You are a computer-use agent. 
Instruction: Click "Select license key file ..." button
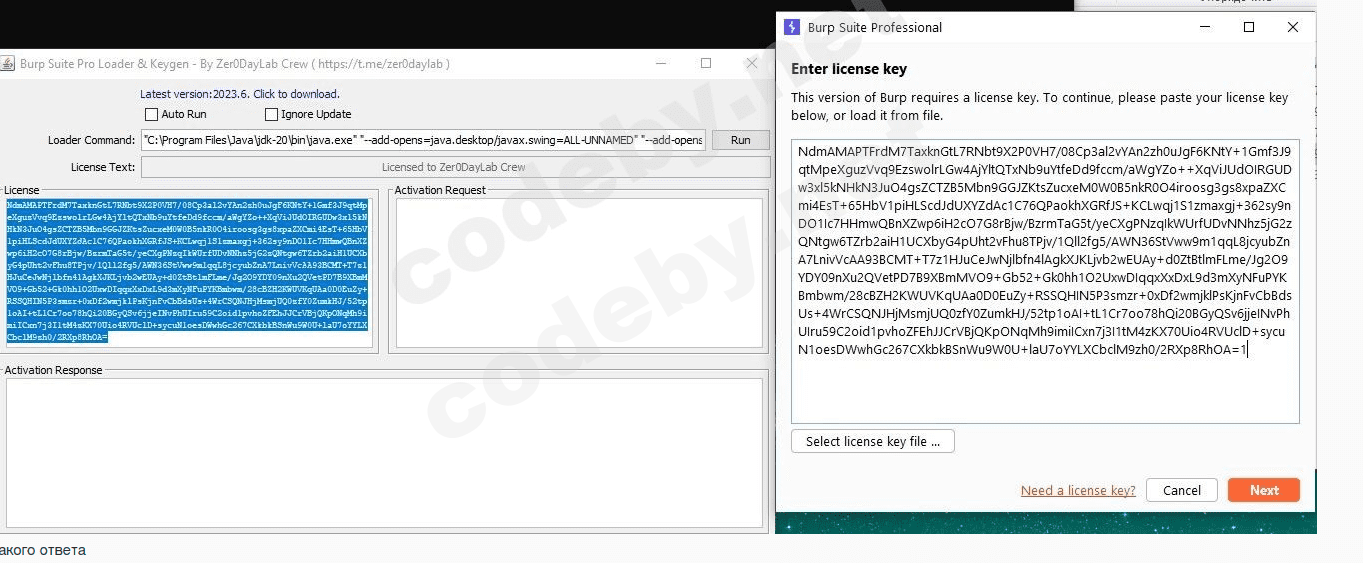click(873, 441)
